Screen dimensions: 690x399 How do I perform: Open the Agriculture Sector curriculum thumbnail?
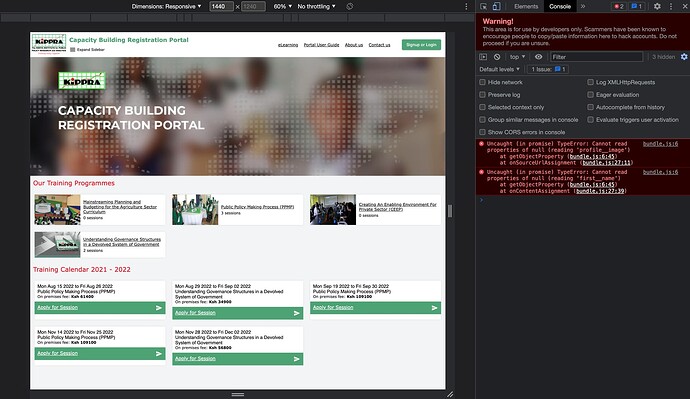tap(58, 210)
